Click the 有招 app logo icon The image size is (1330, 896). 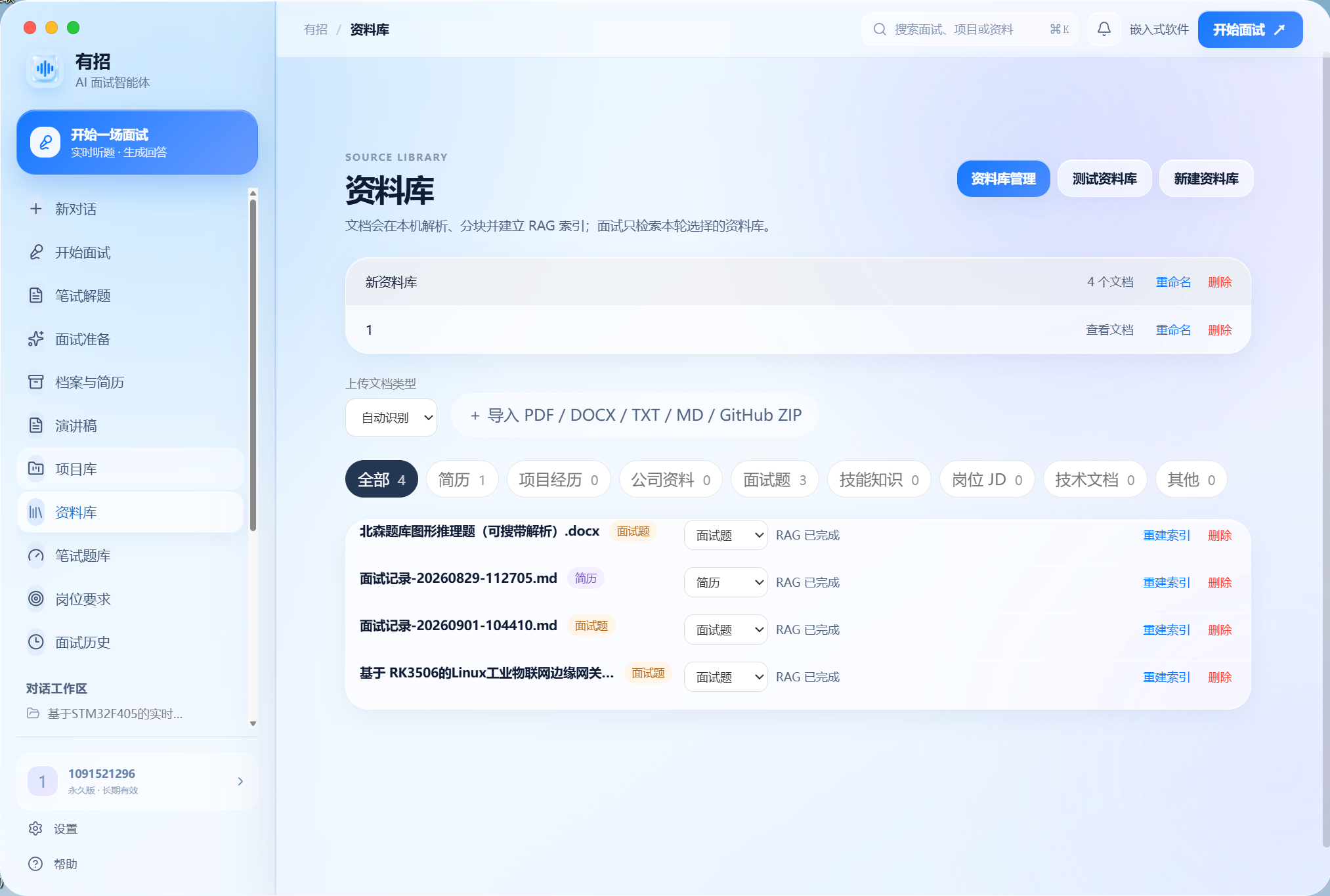coord(45,69)
